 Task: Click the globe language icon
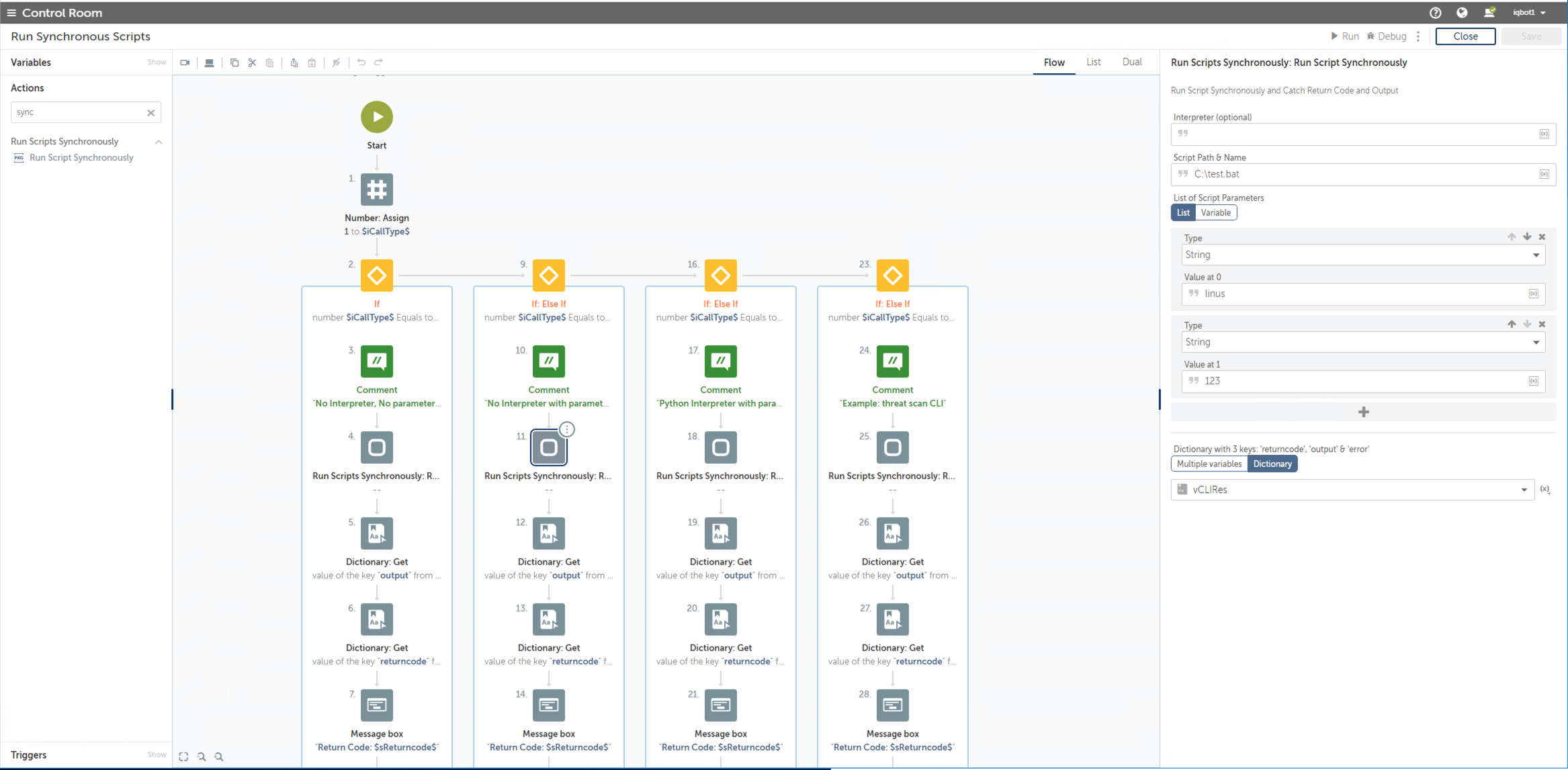(1462, 13)
